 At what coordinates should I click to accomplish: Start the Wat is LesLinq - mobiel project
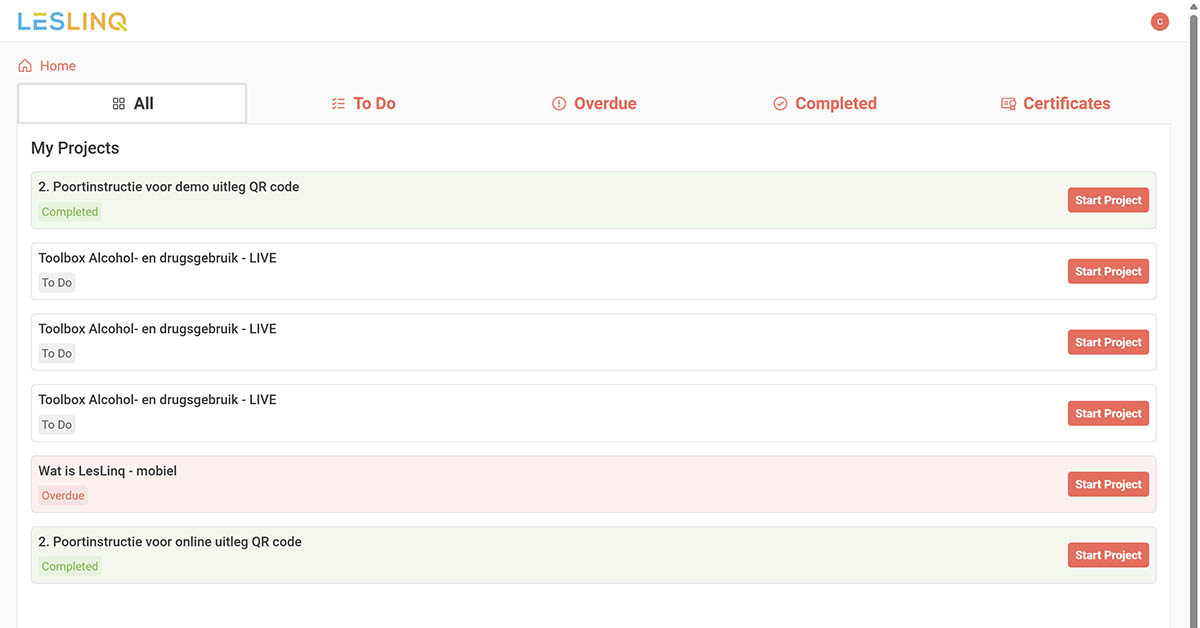pos(1108,484)
